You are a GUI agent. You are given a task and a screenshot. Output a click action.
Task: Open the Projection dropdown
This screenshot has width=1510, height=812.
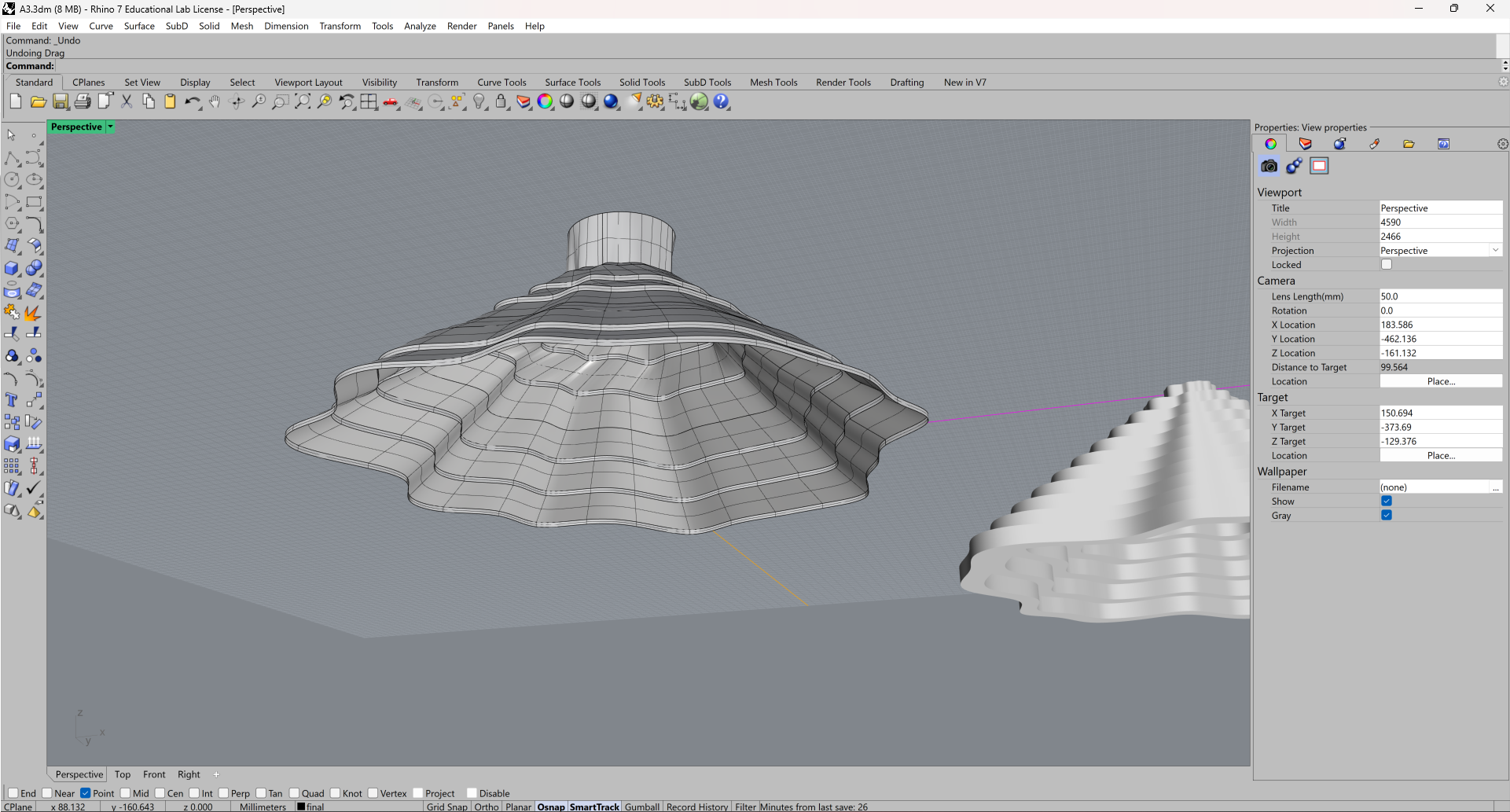1495,251
